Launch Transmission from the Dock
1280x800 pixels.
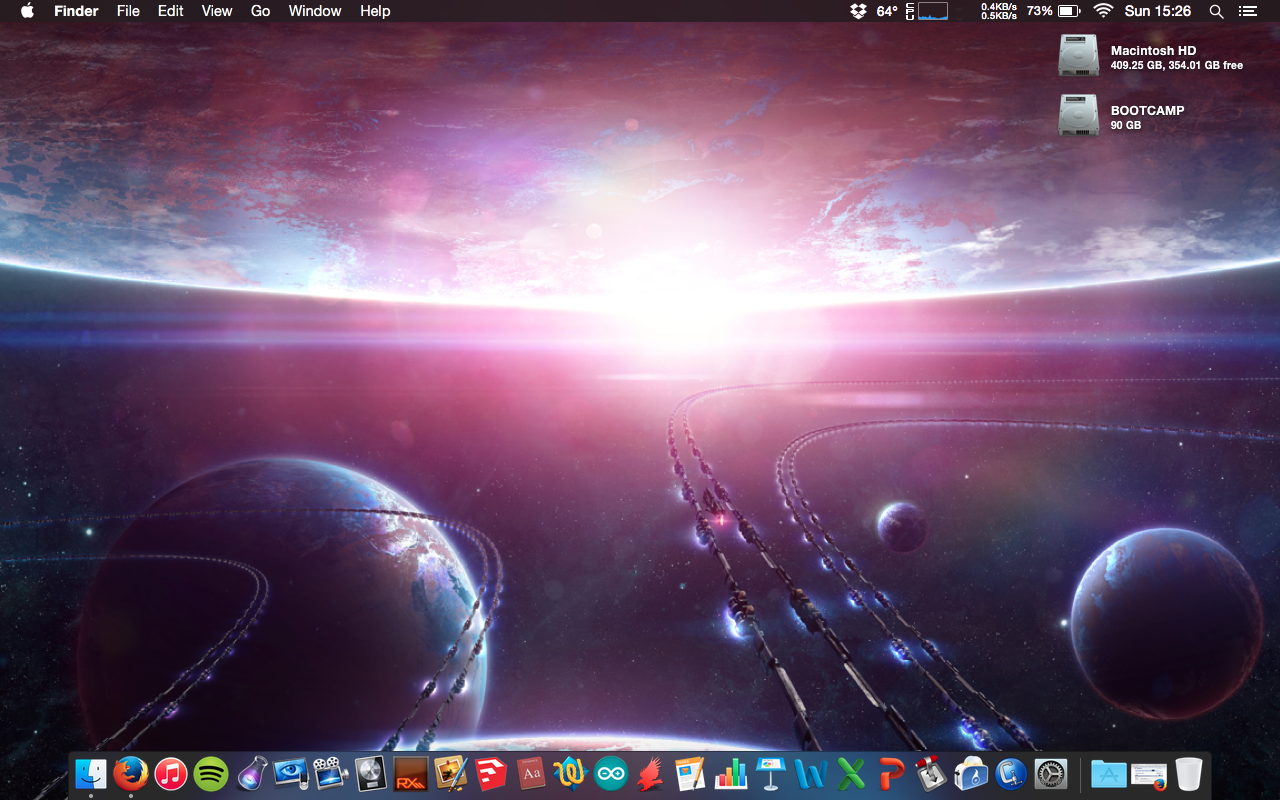point(931,773)
